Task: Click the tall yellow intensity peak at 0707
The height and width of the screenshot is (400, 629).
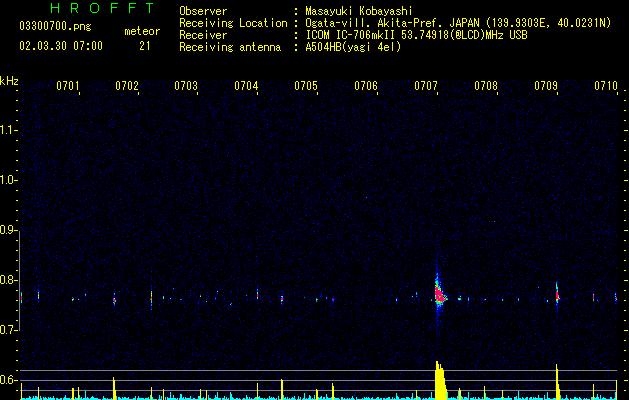Action: pyautogui.click(x=440, y=380)
